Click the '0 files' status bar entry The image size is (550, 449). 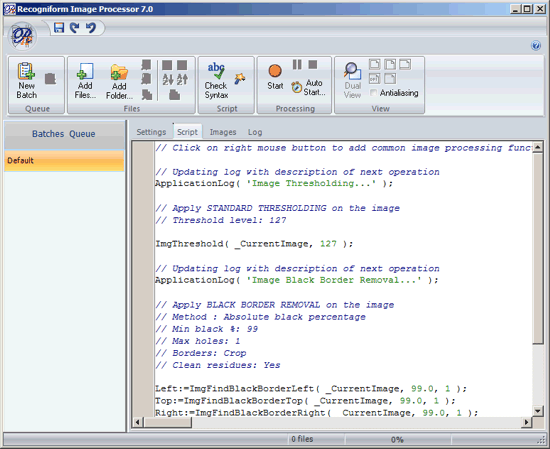tap(302, 439)
